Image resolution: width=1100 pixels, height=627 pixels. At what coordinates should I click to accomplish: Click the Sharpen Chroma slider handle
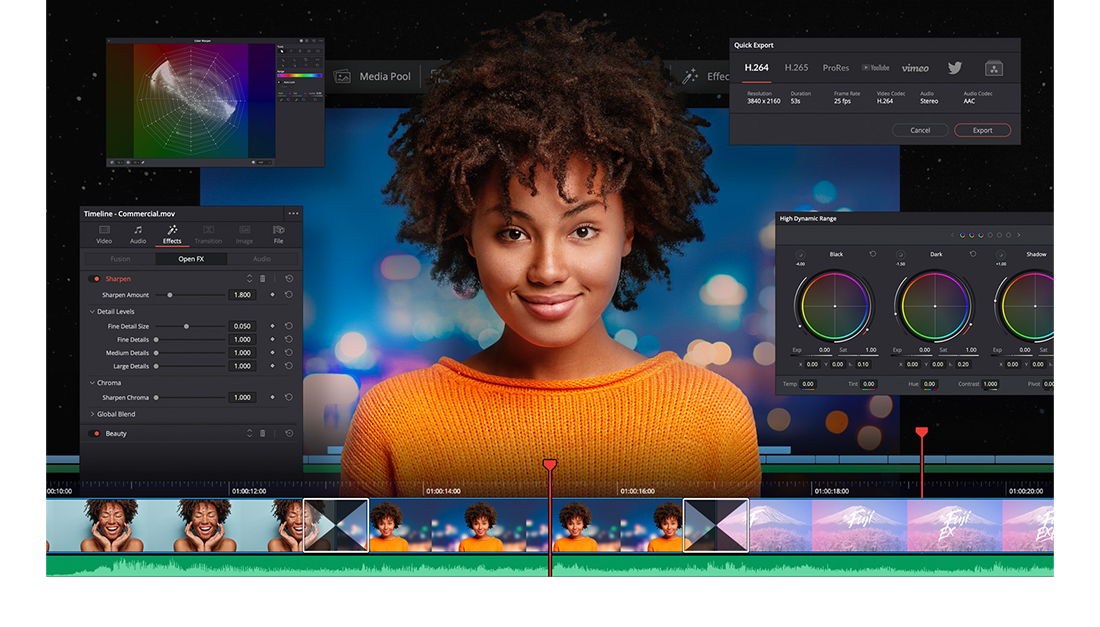point(156,398)
